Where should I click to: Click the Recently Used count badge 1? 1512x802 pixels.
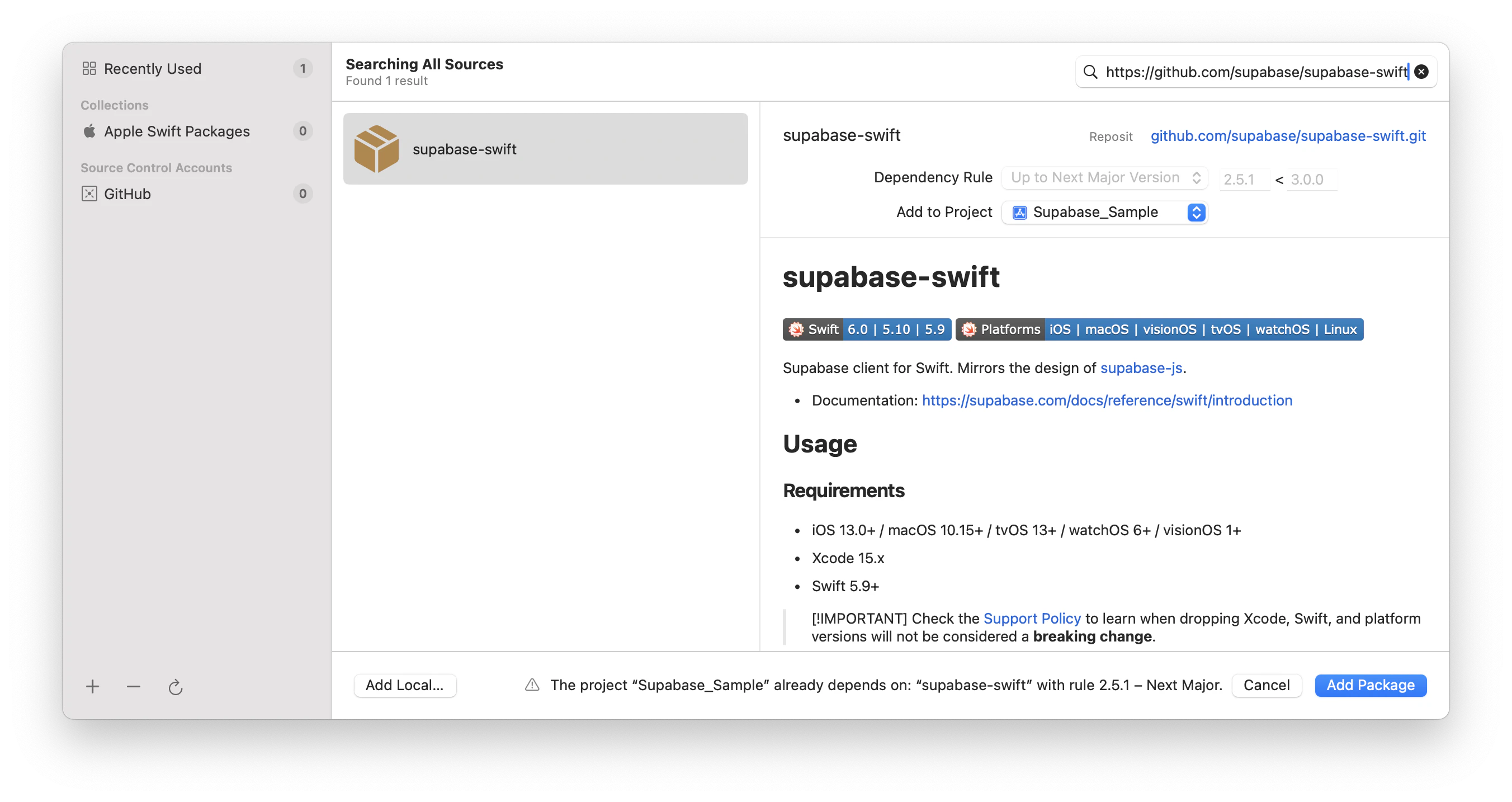[303, 69]
